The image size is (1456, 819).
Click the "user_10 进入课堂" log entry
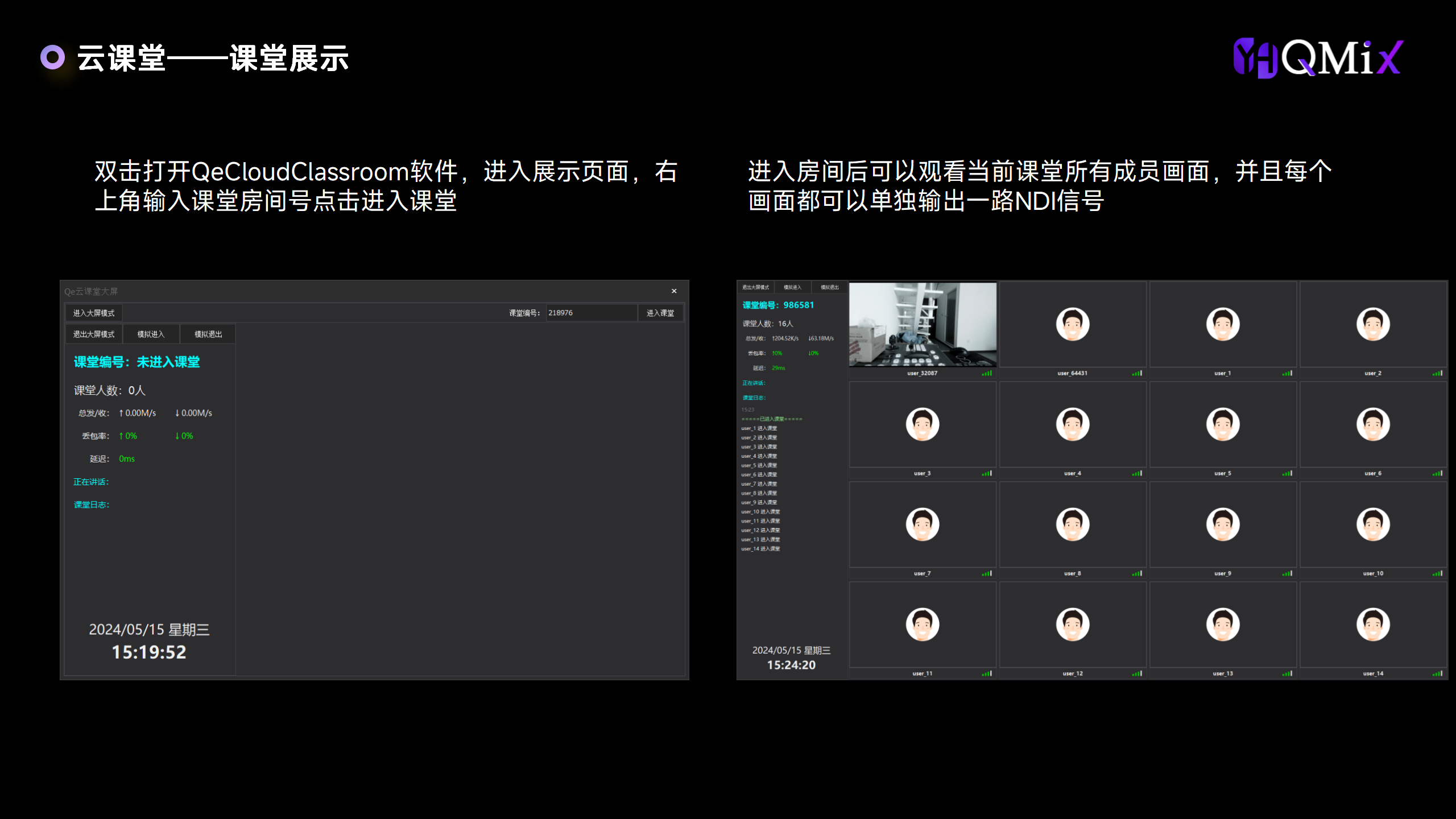click(x=760, y=511)
